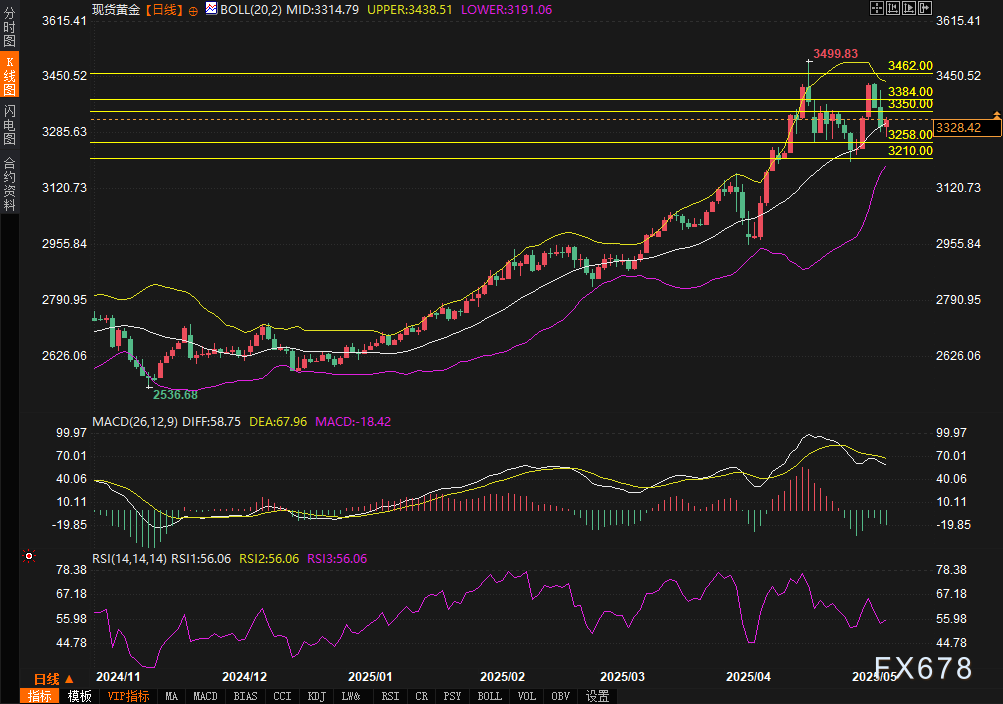Click the first layout icon at top right
1003x704 pixels.
click(875, 8)
